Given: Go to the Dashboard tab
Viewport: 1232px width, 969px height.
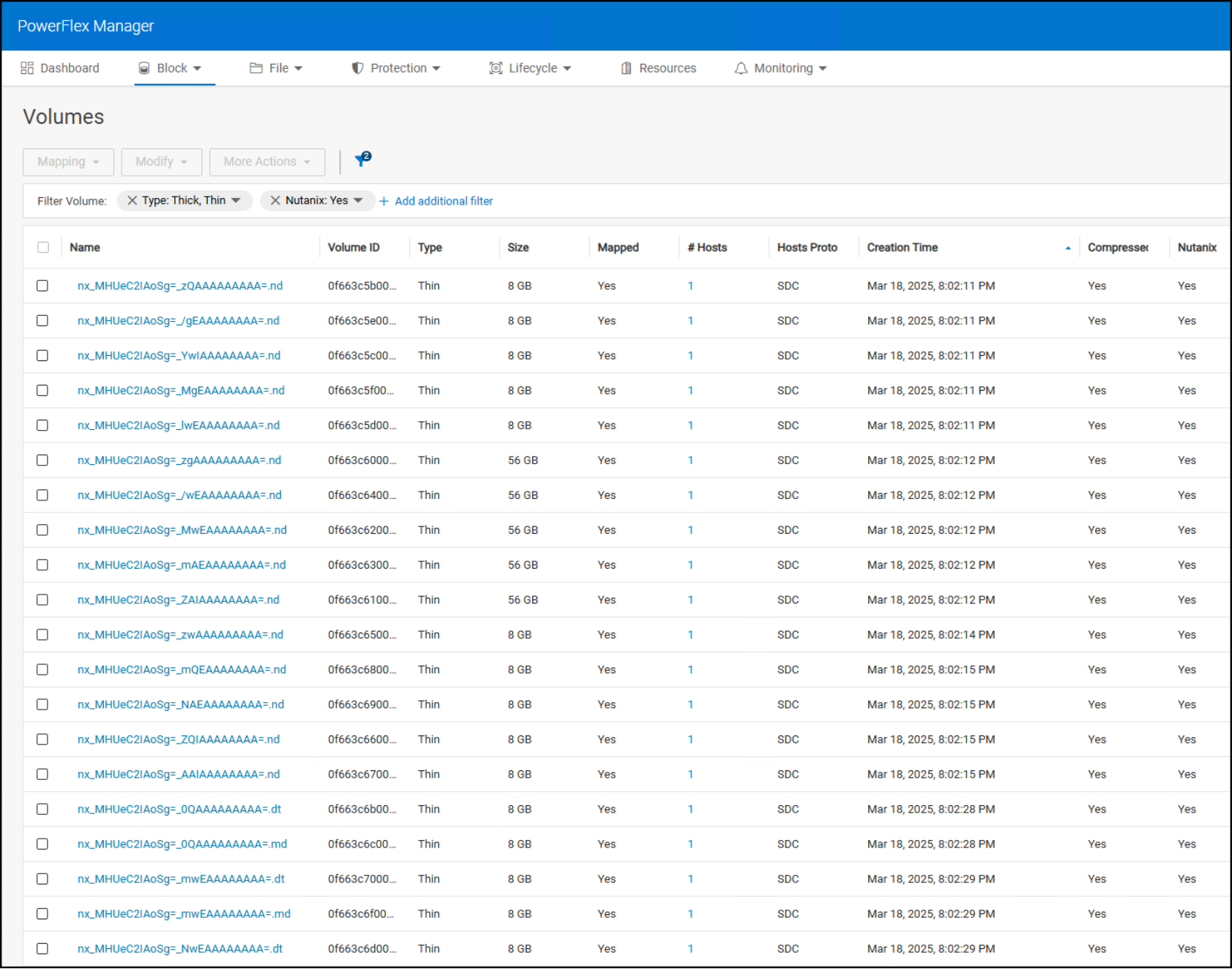Looking at the screenshot, I should click(x=60, y=68).
